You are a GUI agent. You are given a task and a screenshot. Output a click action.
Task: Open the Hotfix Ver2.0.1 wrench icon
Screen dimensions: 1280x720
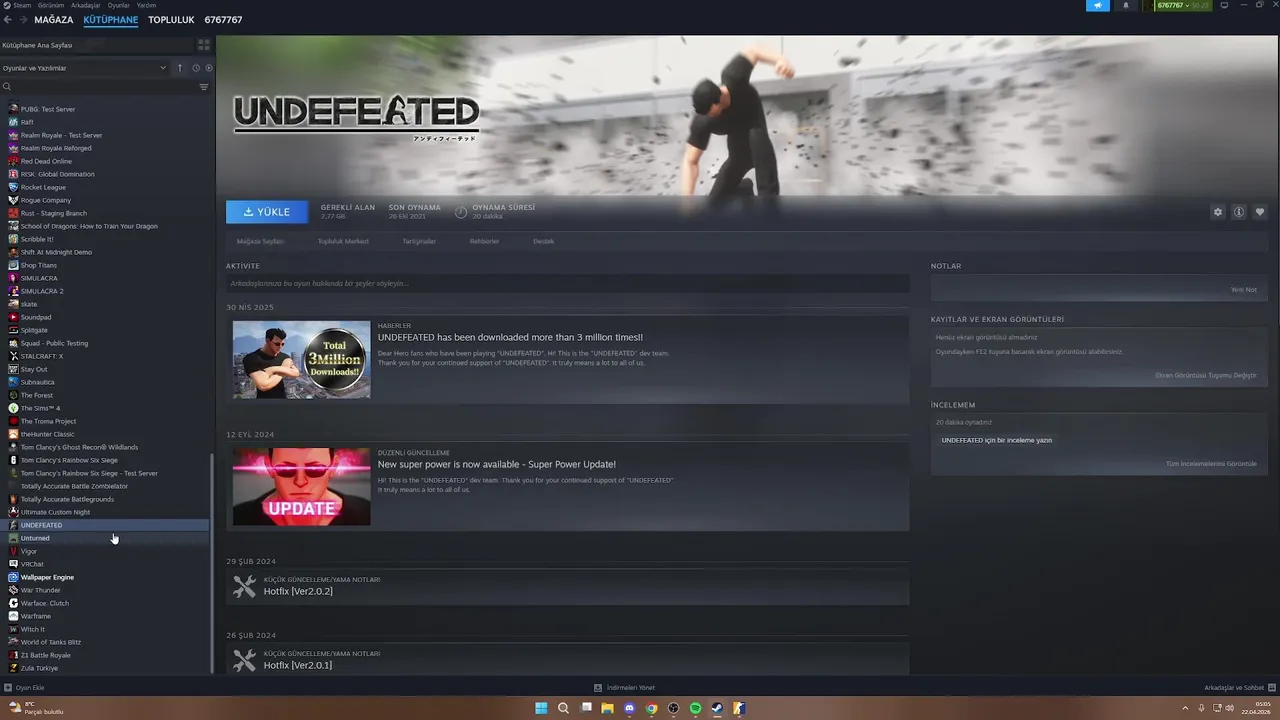[245, 661]
